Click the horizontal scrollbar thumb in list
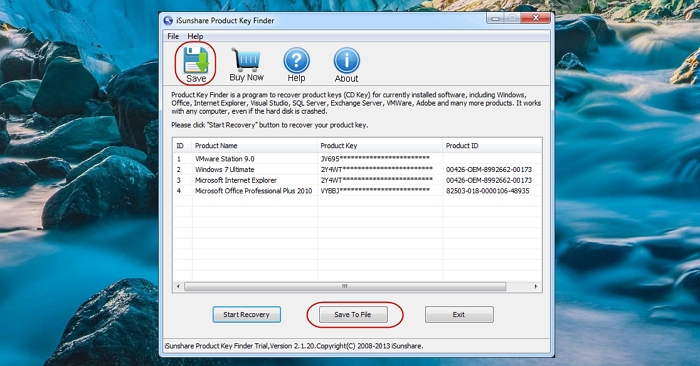 pyautogui.click(x=345, y=287)
